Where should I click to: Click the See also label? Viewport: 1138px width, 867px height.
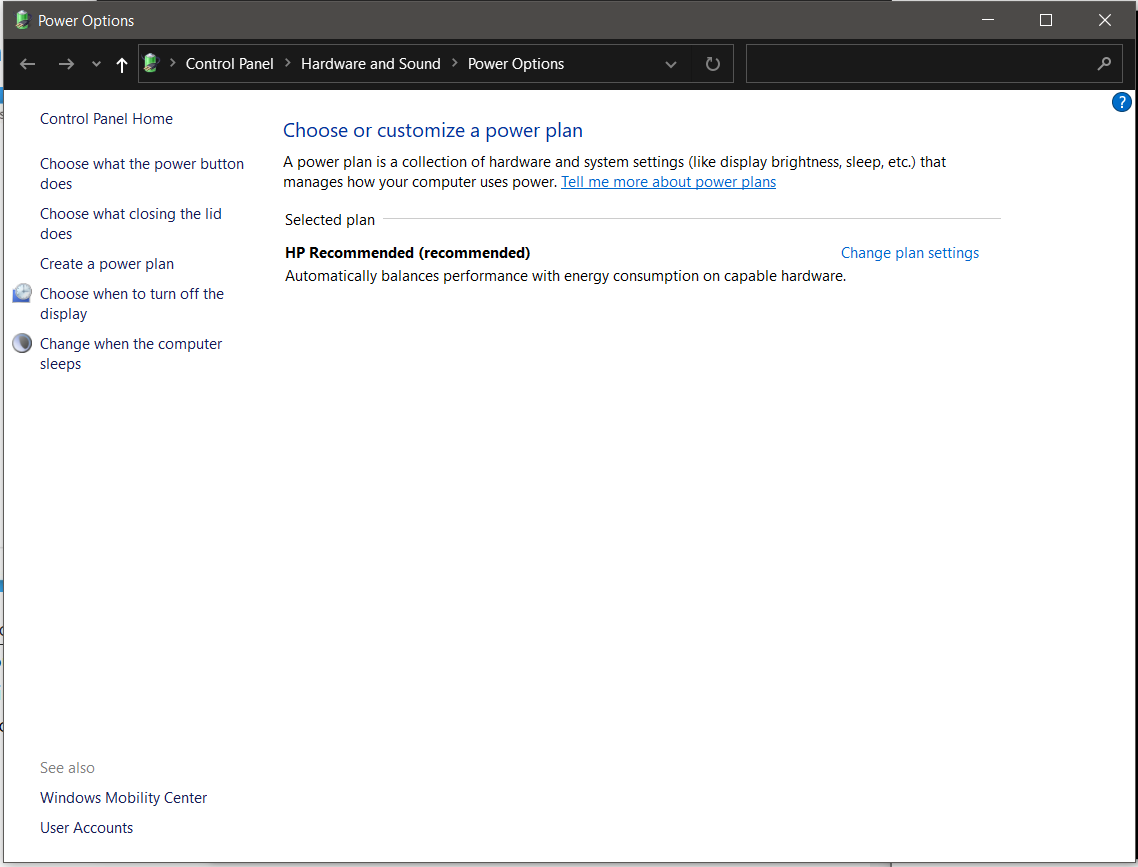point(67,768)
